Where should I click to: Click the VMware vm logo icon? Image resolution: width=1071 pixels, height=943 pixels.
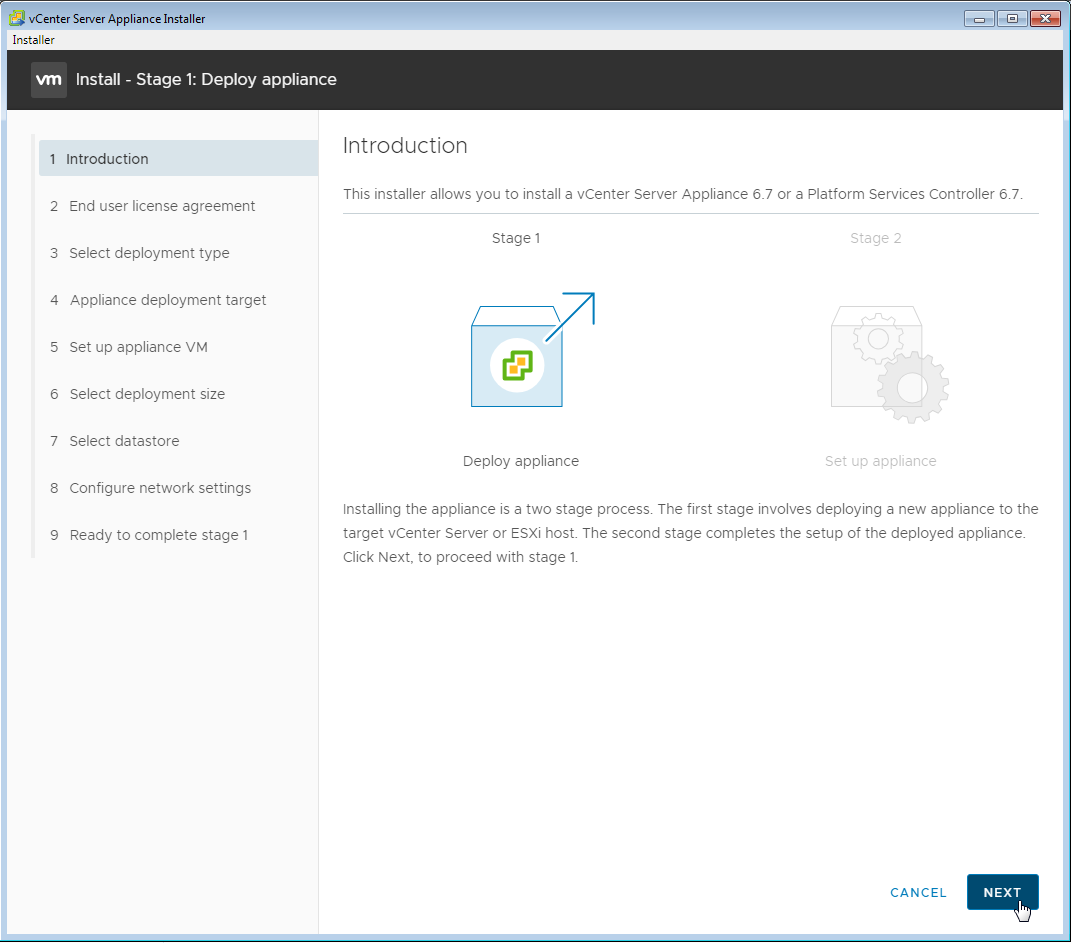pyautogui.click(x=49, y=79)
